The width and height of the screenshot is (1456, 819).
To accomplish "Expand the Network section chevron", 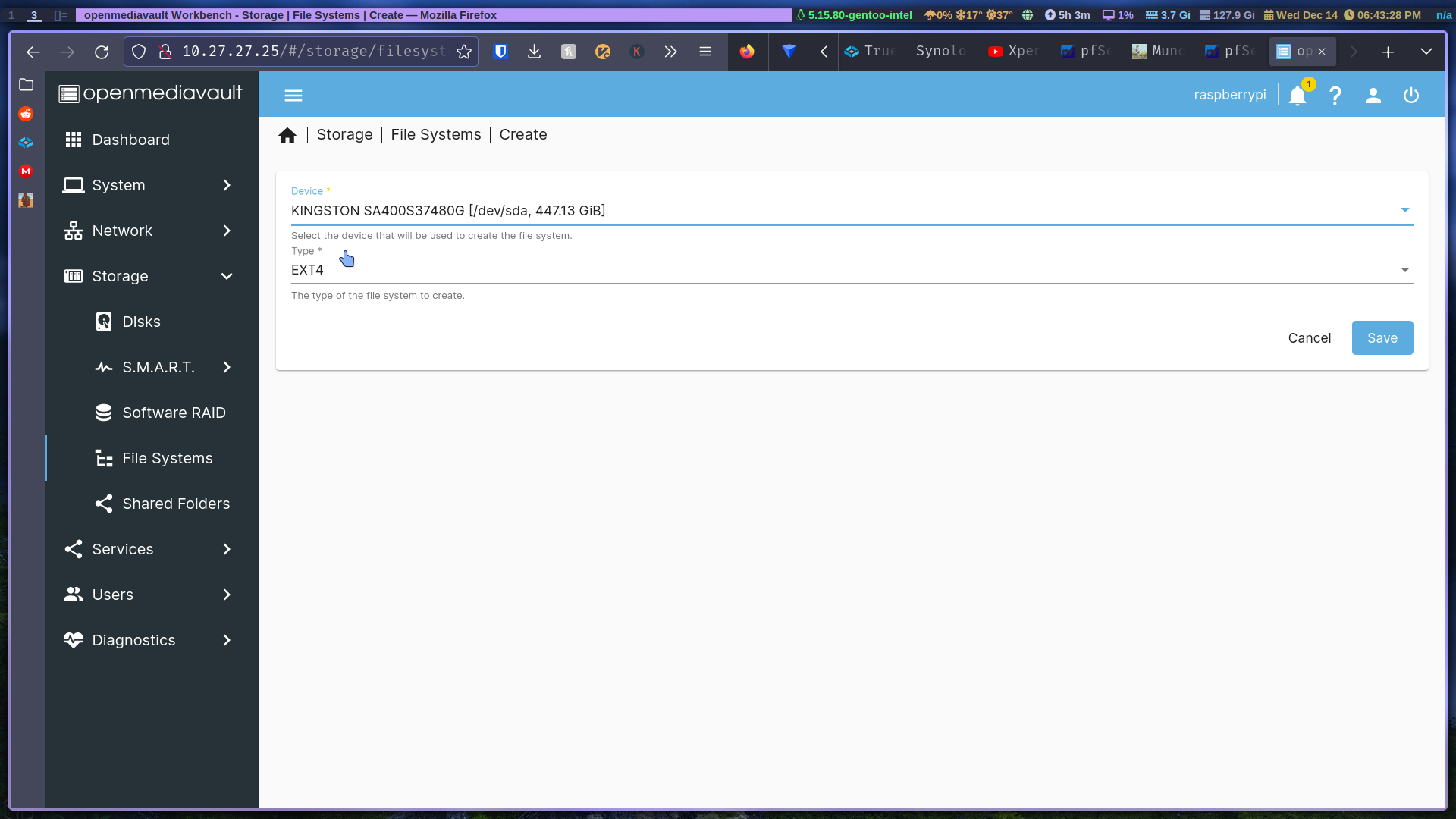I will point(225,230).
